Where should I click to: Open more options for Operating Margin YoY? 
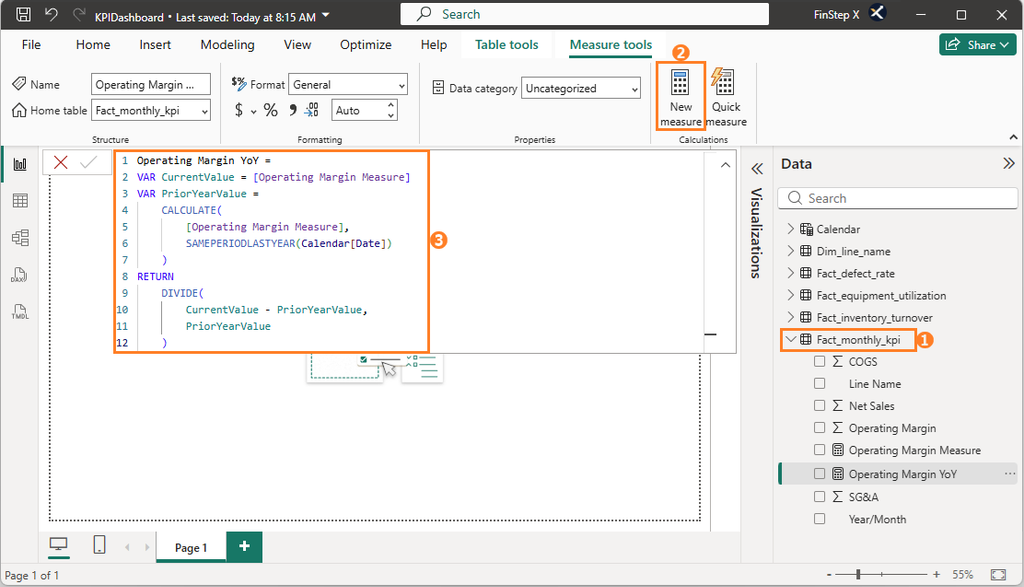tap(1010, 474)
